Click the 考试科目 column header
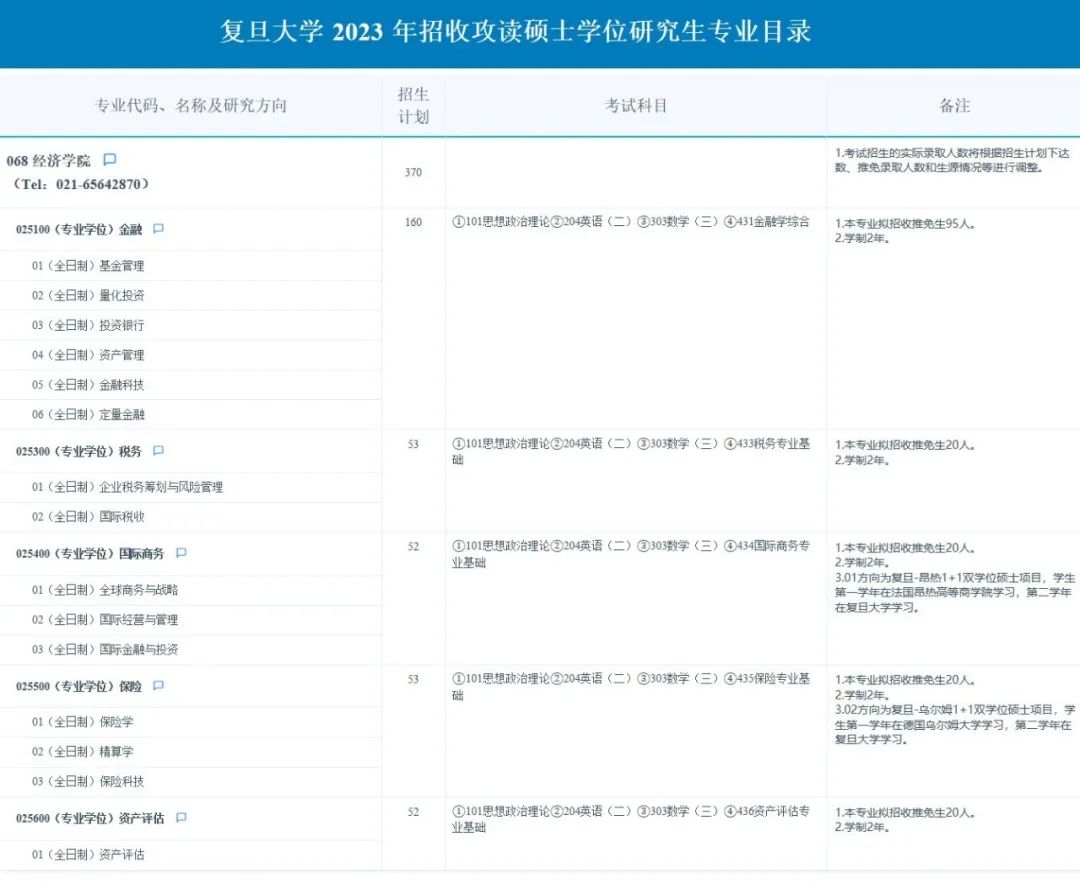 (635, 105)
